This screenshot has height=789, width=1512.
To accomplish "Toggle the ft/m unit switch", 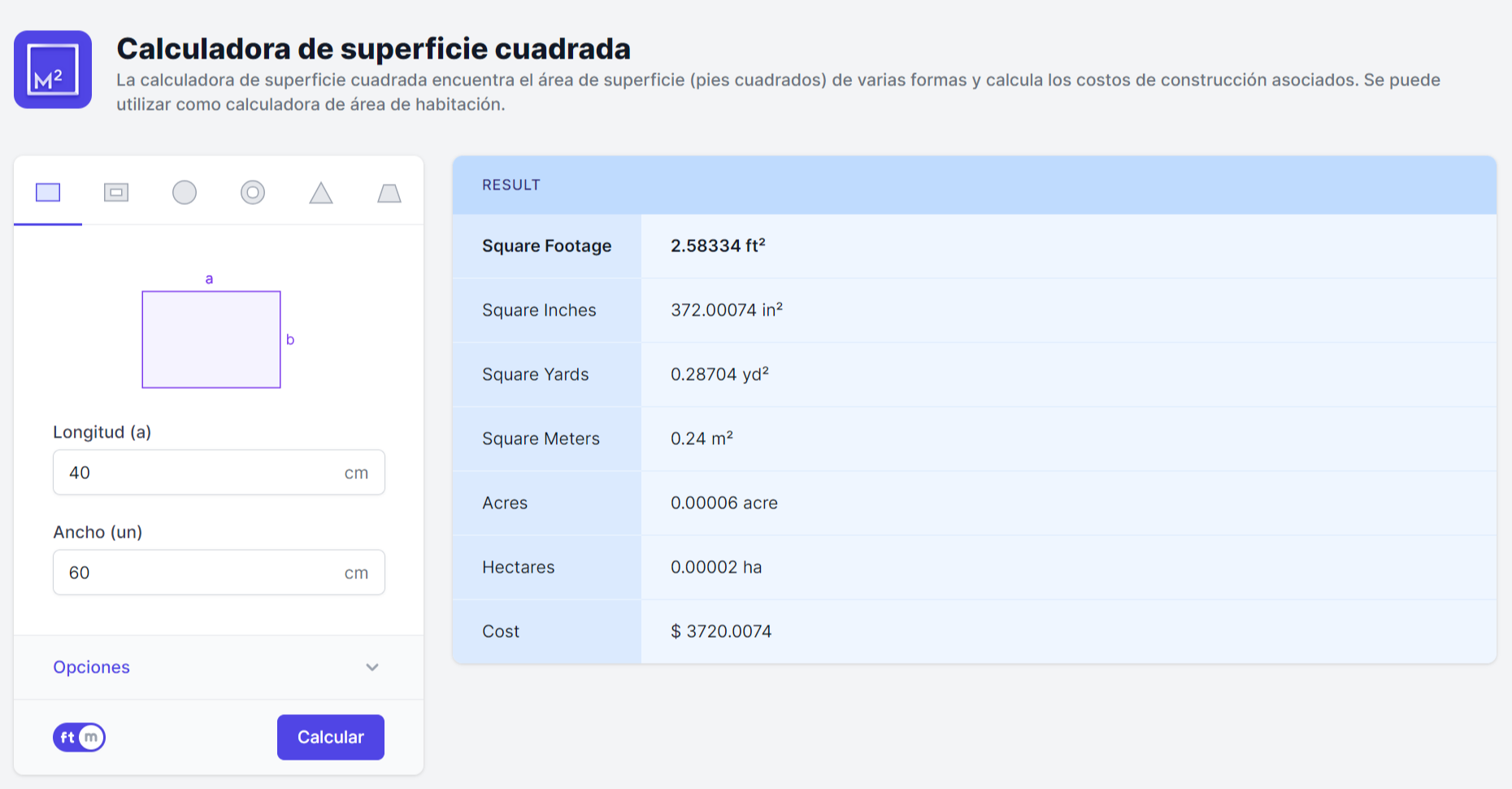I will click(80, 737).
